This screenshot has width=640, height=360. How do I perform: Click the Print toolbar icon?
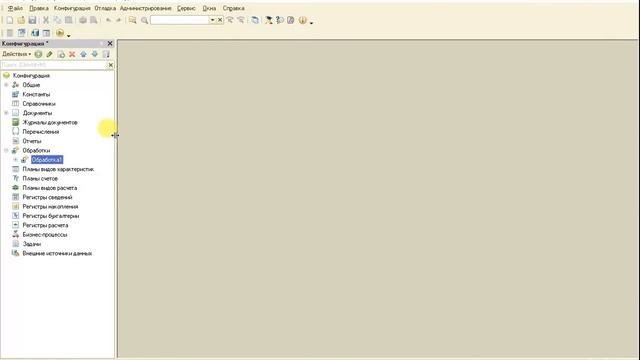tap(83, 20)
